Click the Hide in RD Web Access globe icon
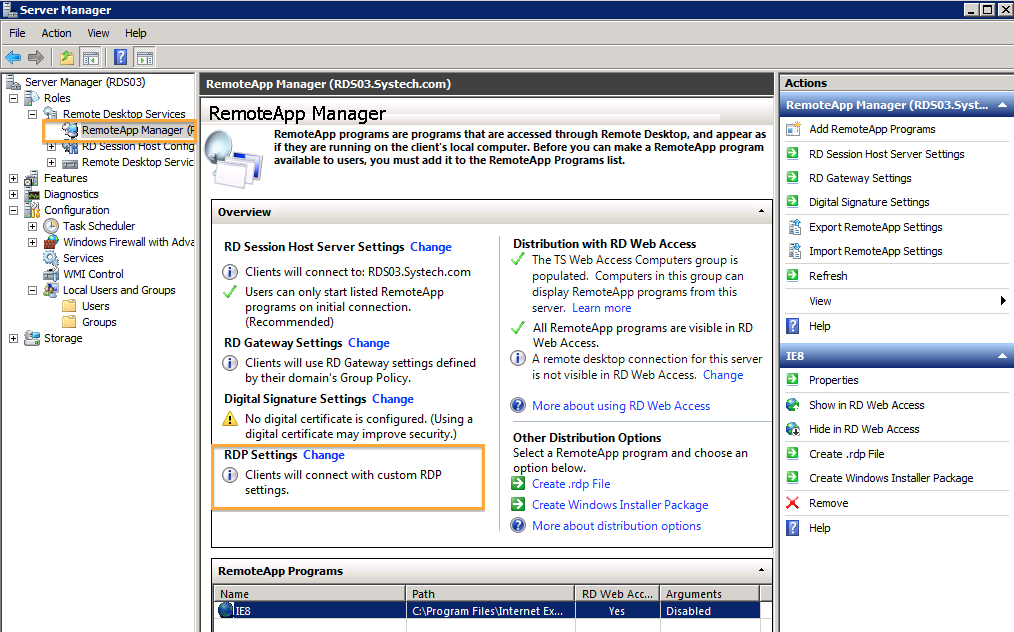The width and height of the screenshot is (1014, 632). click(x=793, y=429)
